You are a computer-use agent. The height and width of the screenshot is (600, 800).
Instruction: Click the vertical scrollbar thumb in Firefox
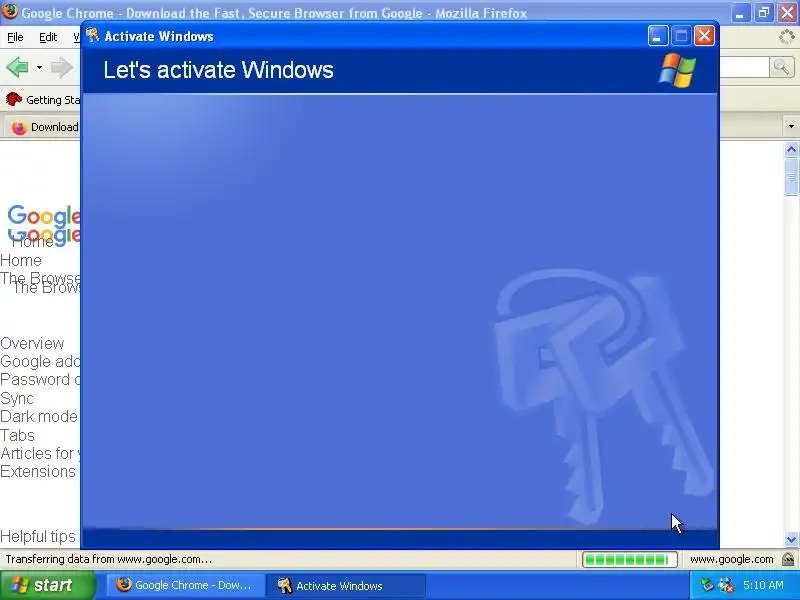pyautogui.click(x=791, y=177)
